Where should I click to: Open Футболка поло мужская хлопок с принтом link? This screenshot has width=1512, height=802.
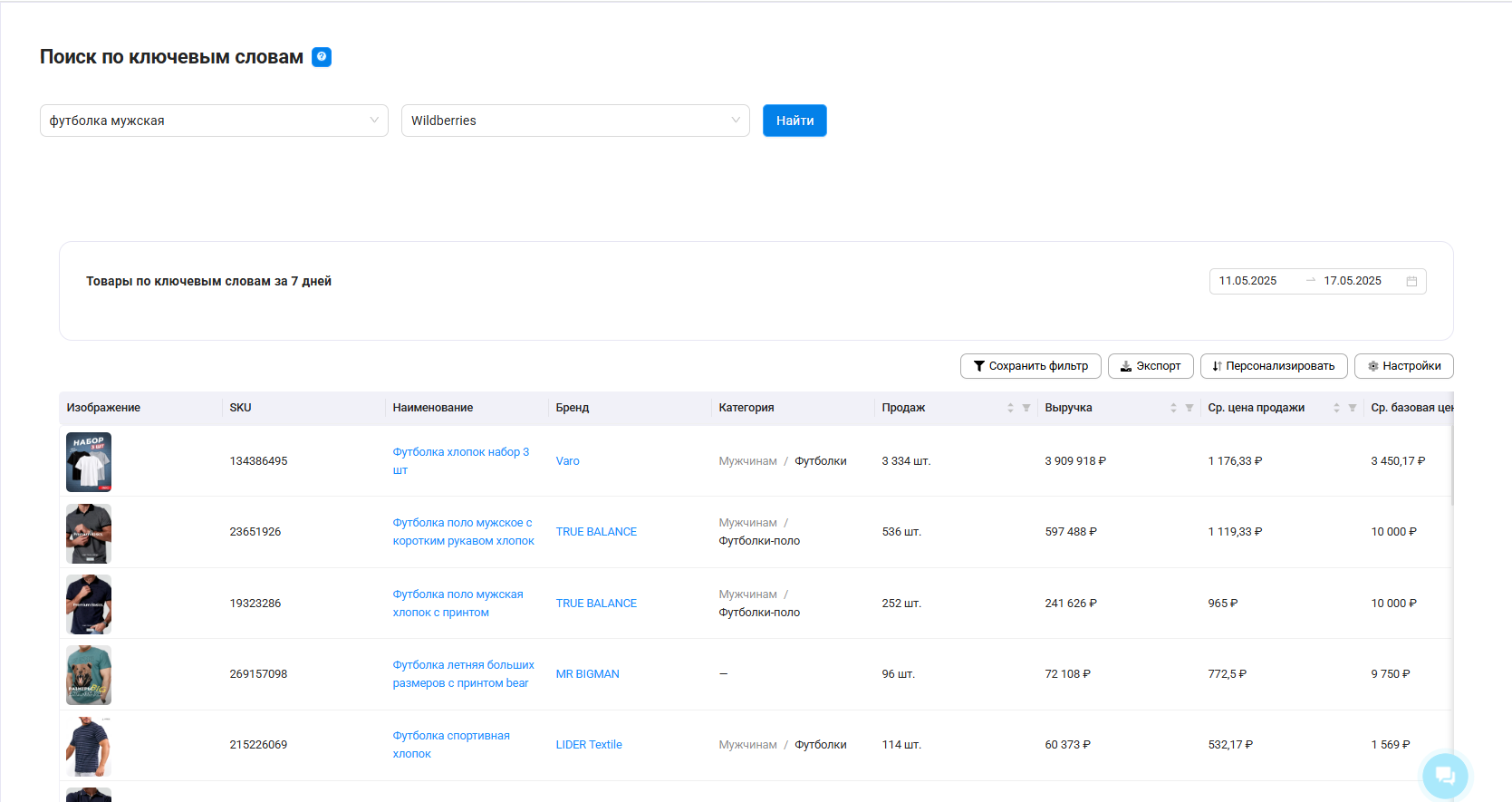[457, 604]
